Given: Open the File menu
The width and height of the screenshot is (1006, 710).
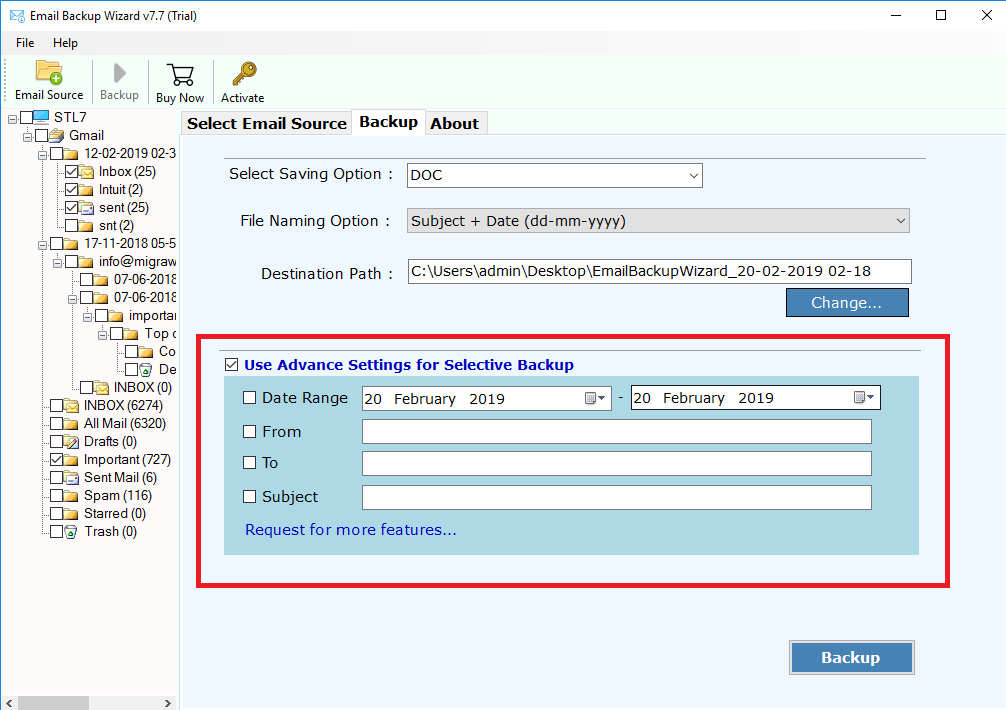Looking at the screenshot, I should [x=25, y=43].
